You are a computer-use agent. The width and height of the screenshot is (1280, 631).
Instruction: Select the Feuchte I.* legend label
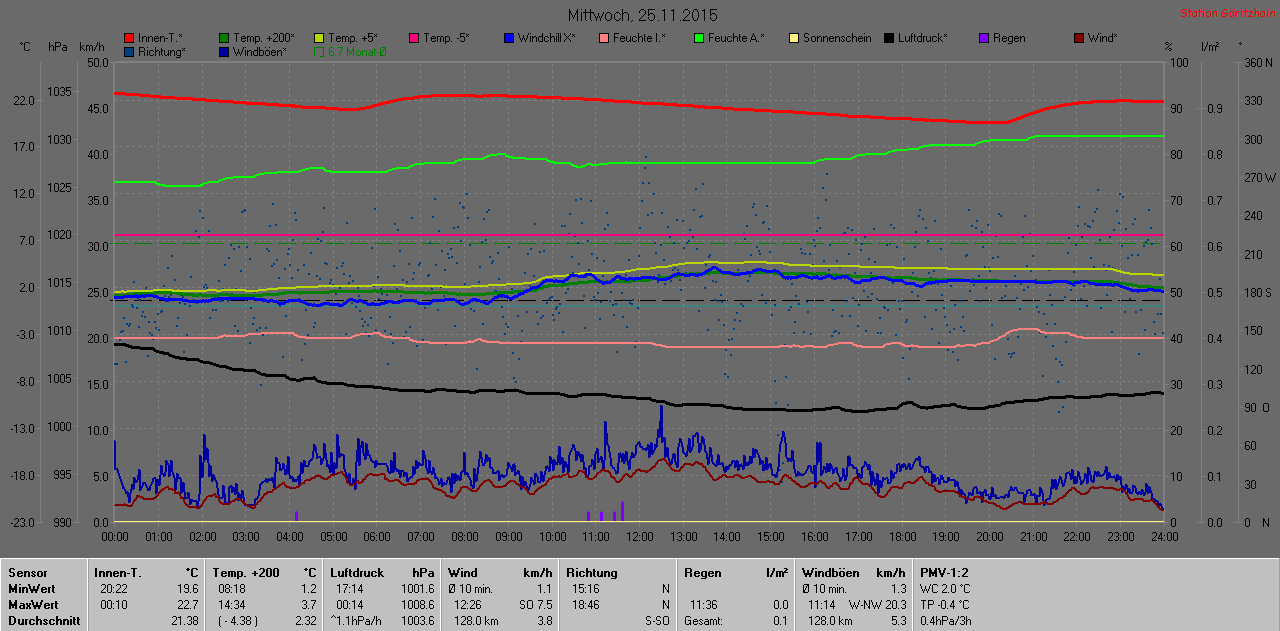click(640, 38)
